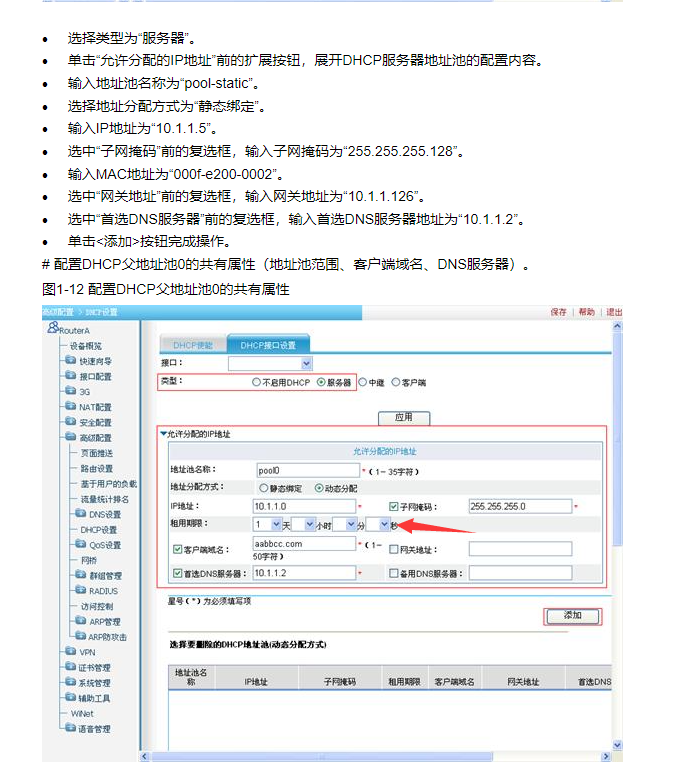Click the 应用 button

tap(404, 418)
